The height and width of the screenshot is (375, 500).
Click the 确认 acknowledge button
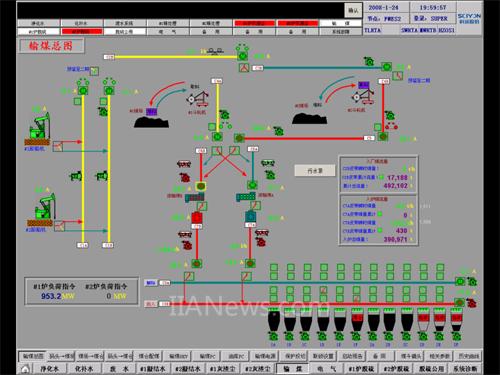click(x=353, y=10)
